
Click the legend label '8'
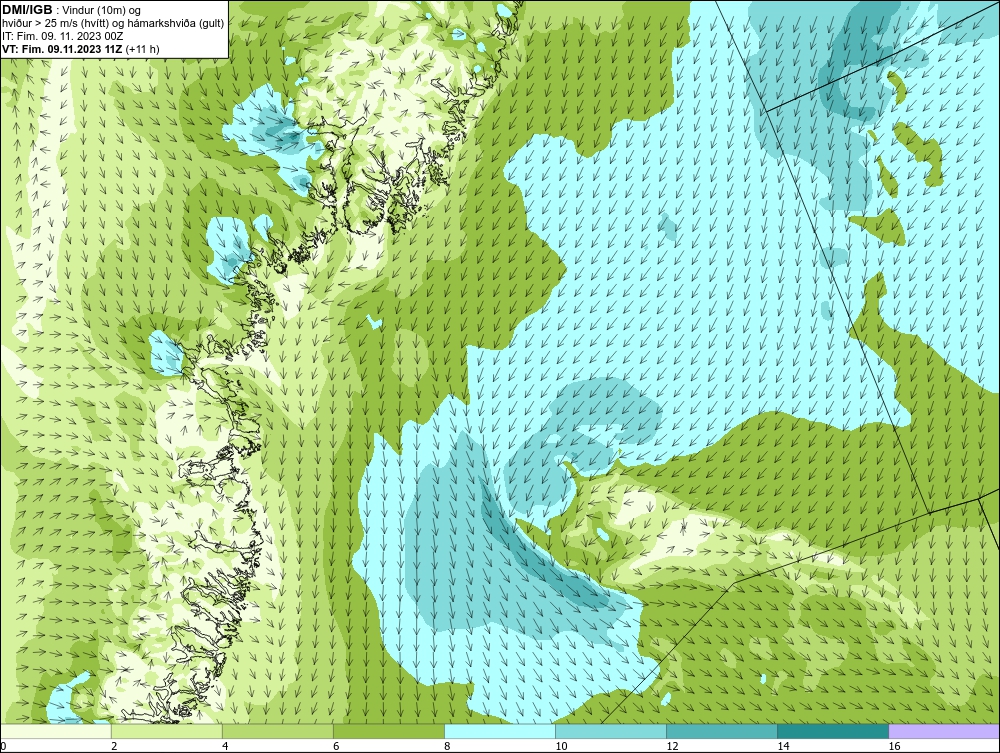448,746
